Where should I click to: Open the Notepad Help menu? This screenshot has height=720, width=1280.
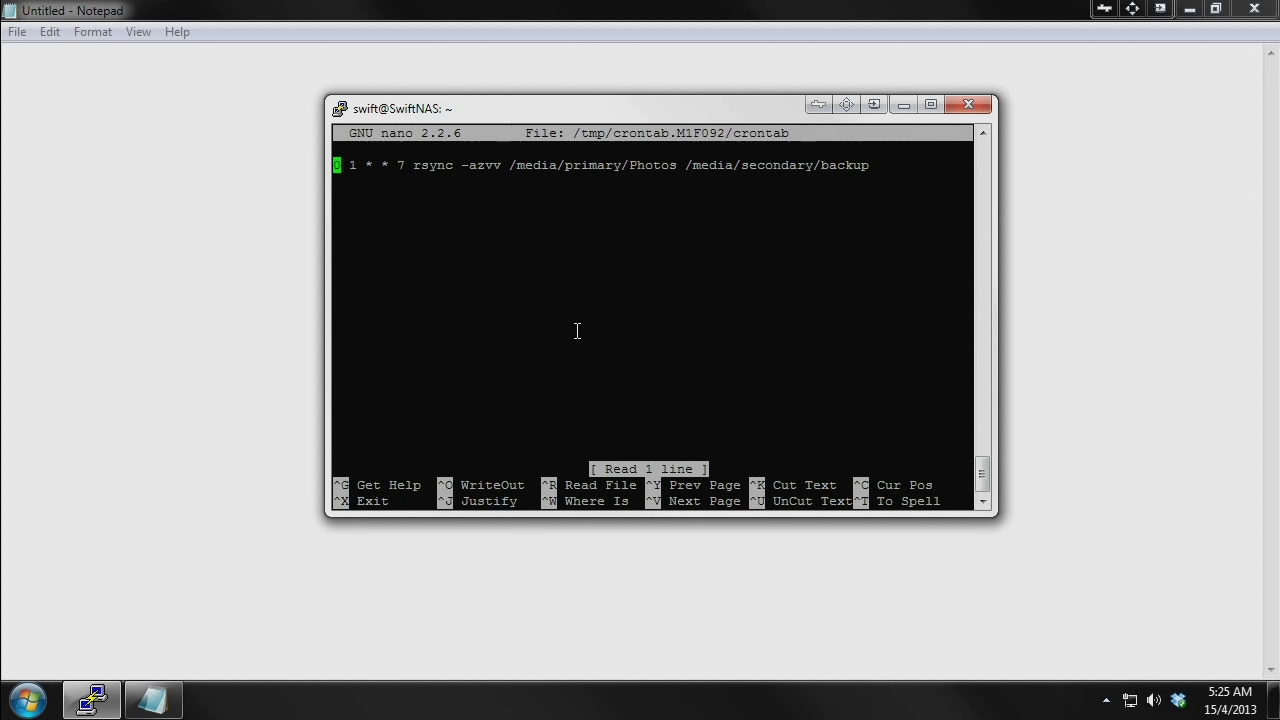(177, 32)
